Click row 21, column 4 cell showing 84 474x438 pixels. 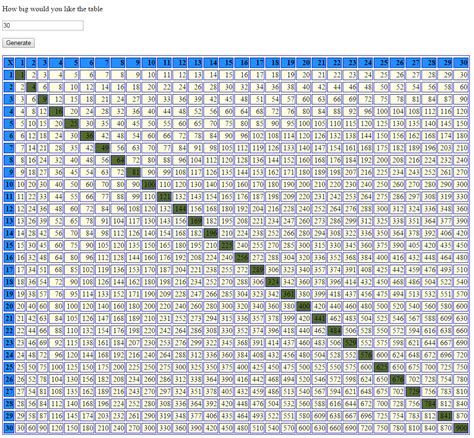pos(56,318)
